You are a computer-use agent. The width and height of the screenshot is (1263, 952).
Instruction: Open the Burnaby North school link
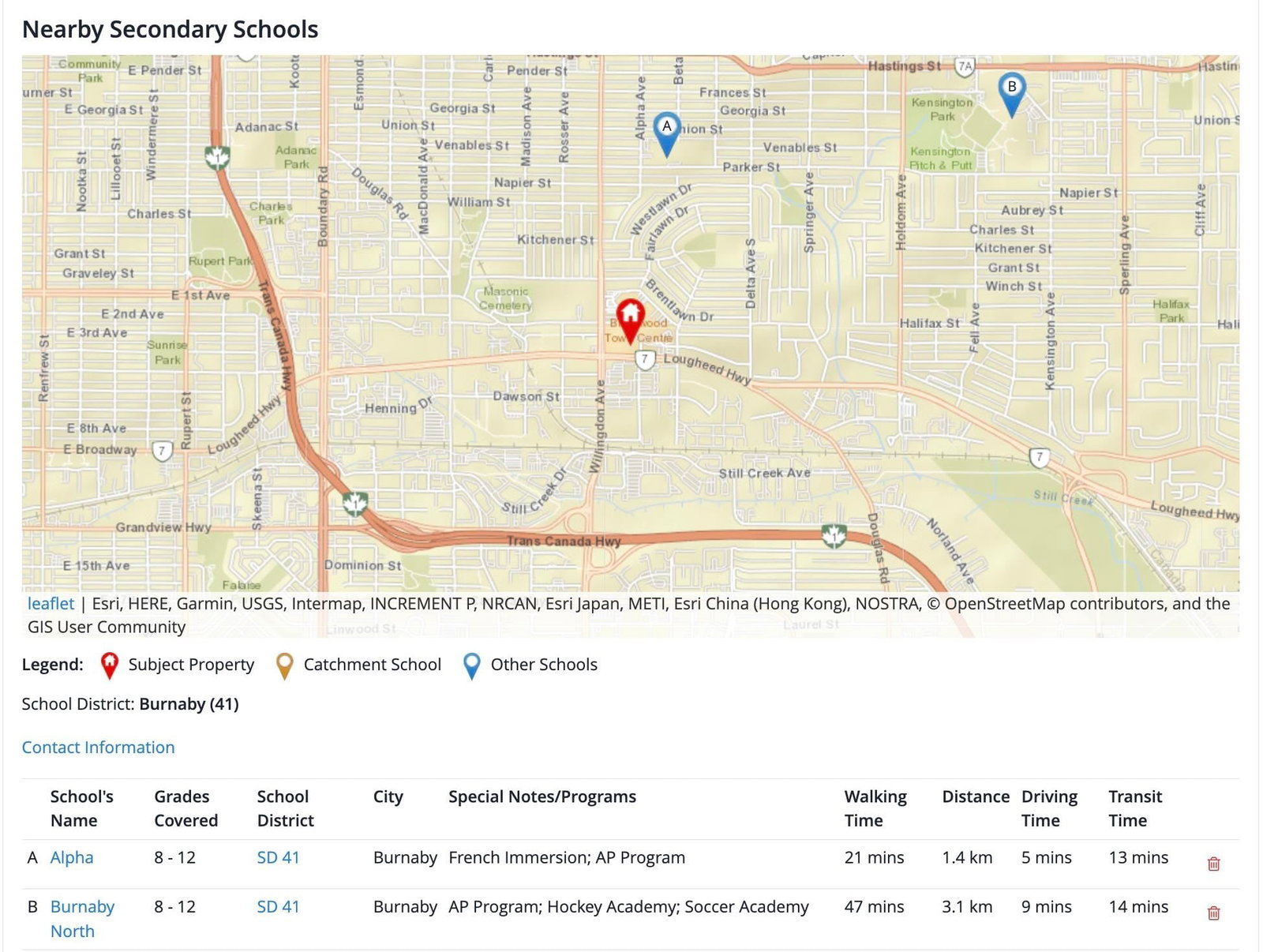click(x=82, y=918)
